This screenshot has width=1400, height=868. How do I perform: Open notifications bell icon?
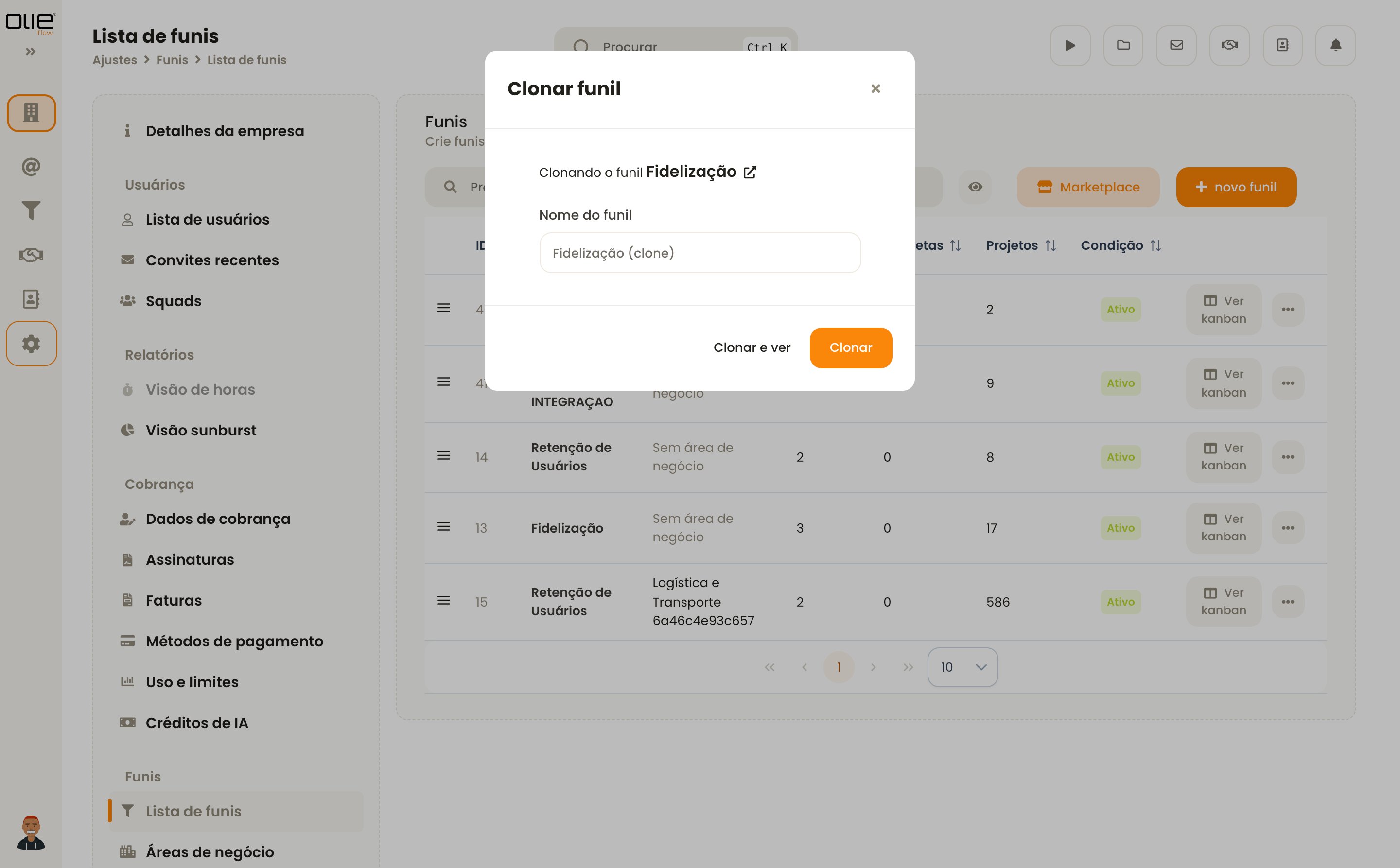click(x=1336, y=45)
